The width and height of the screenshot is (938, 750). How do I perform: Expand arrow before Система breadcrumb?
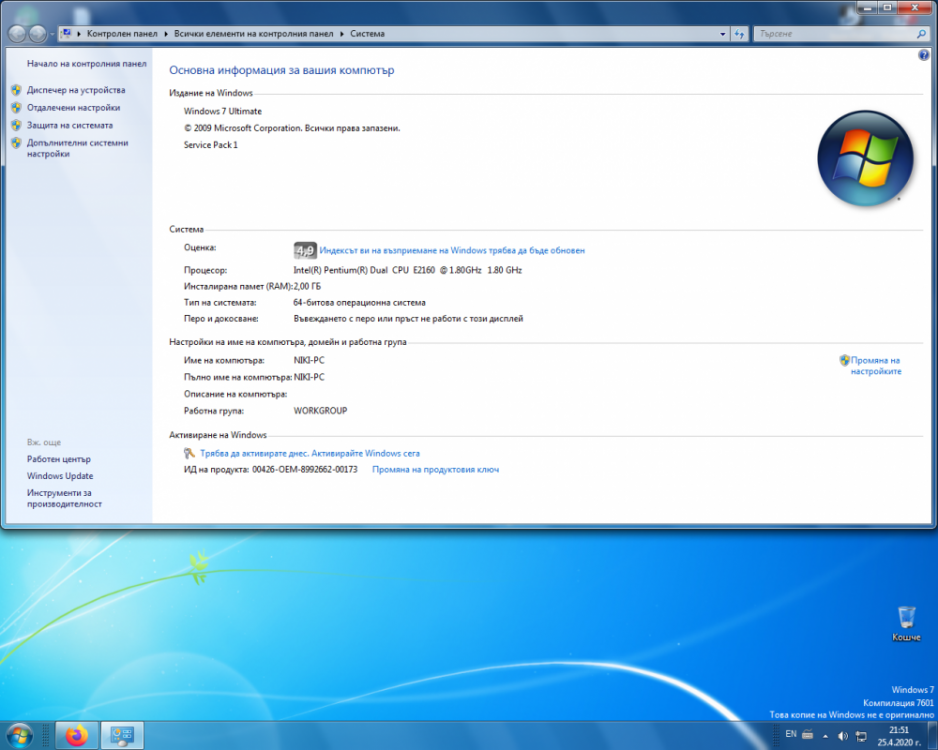(x=342, y=33)
